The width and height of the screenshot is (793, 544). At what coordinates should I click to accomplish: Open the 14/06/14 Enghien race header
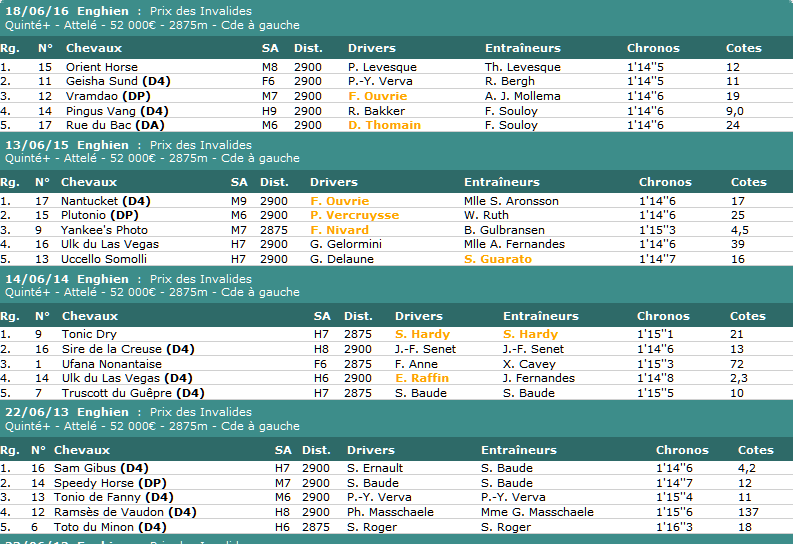[x=67, y=279]
